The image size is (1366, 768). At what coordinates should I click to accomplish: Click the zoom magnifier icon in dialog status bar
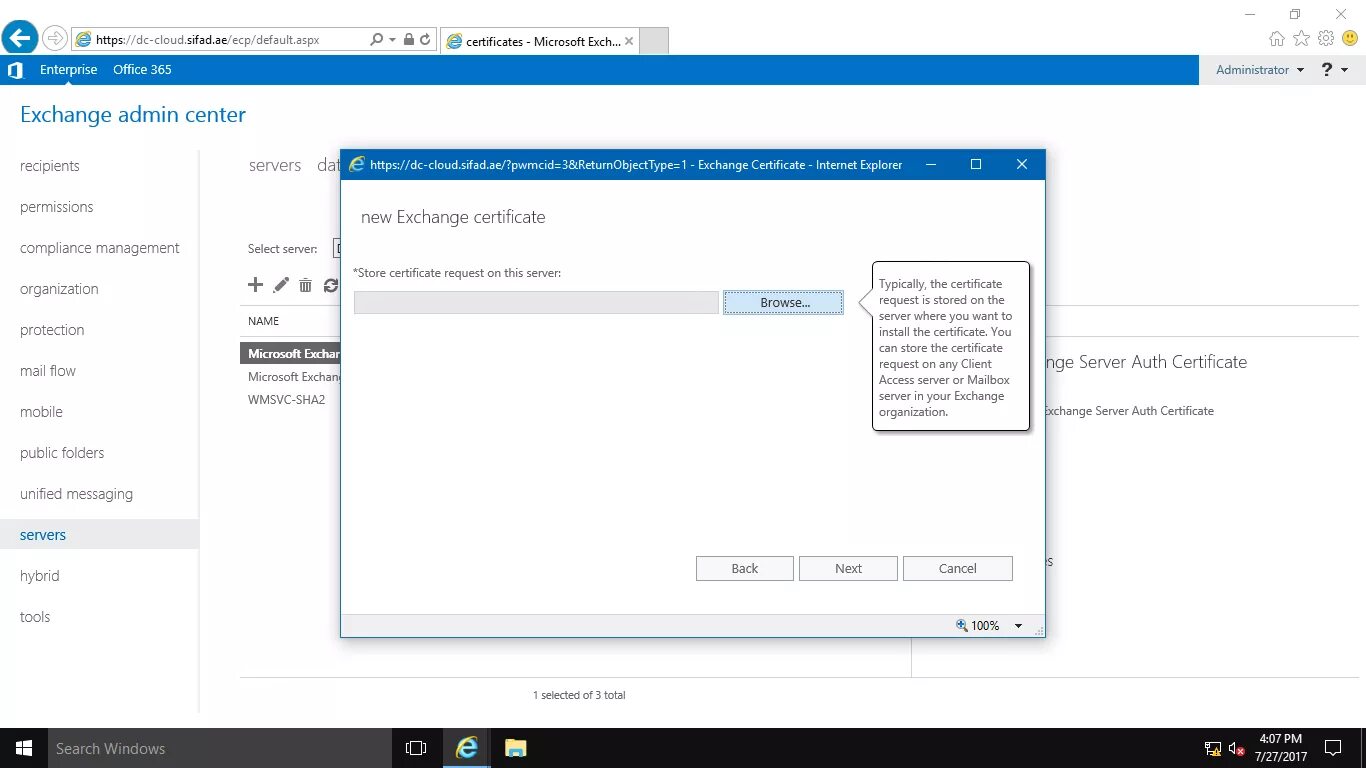pyautogui.click(x=962, y=625)
